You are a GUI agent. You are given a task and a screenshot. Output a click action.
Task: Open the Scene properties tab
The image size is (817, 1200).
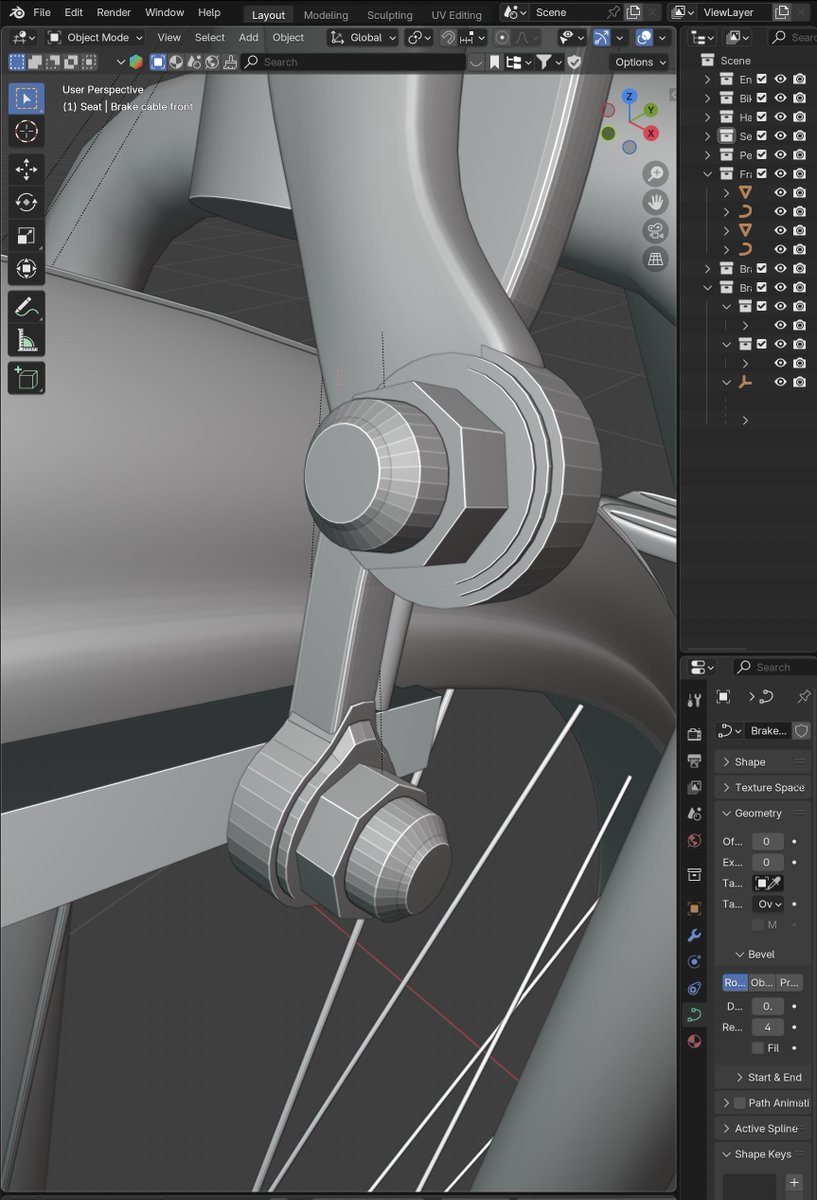(694, 814)
